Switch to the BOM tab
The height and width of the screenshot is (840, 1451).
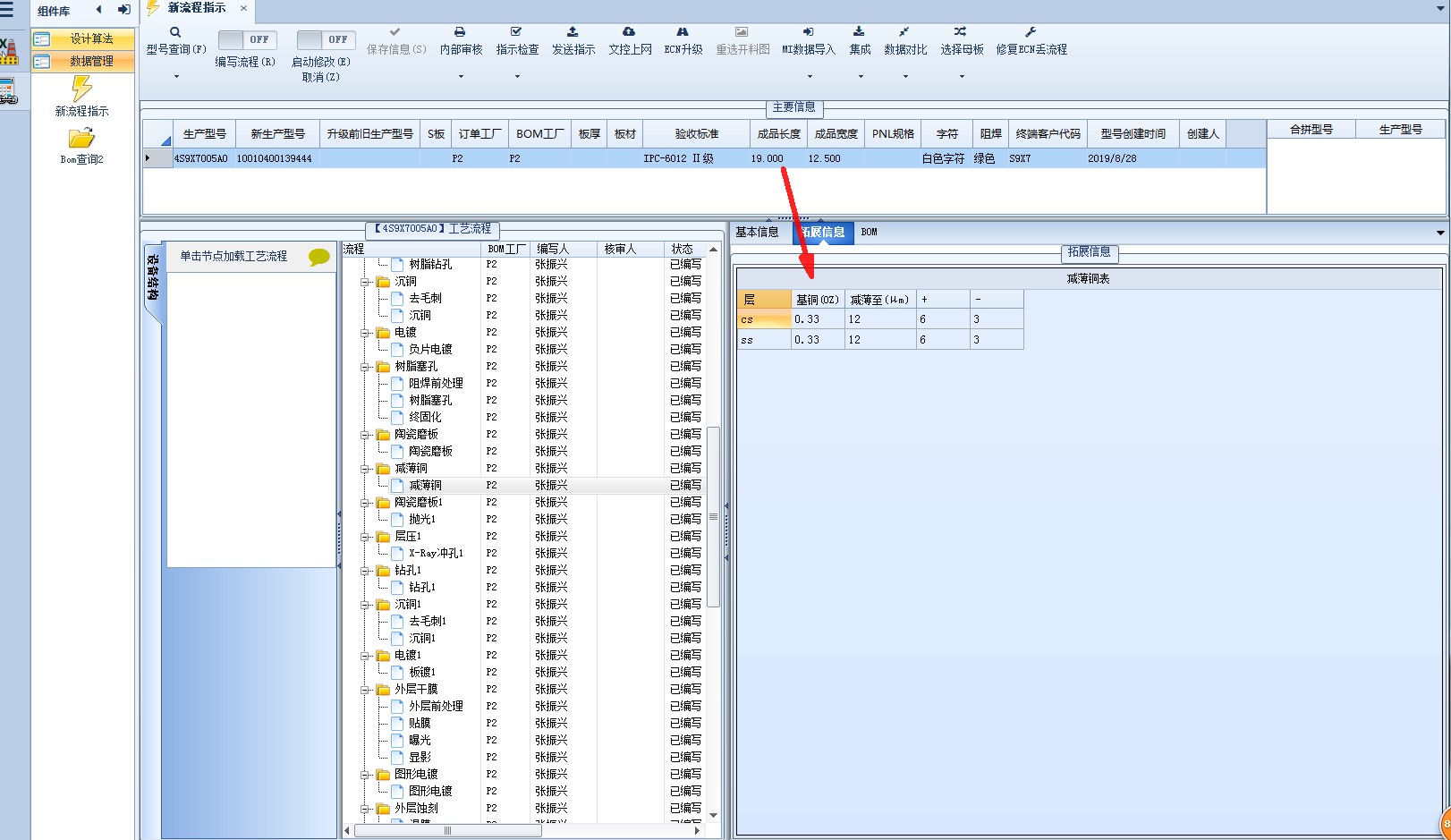(869, 232)
